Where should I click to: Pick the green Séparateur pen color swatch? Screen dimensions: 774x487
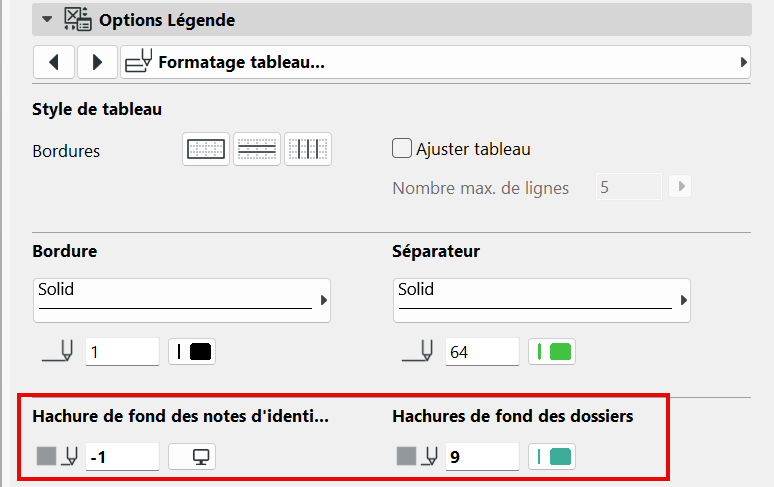[x=552, y=352]
